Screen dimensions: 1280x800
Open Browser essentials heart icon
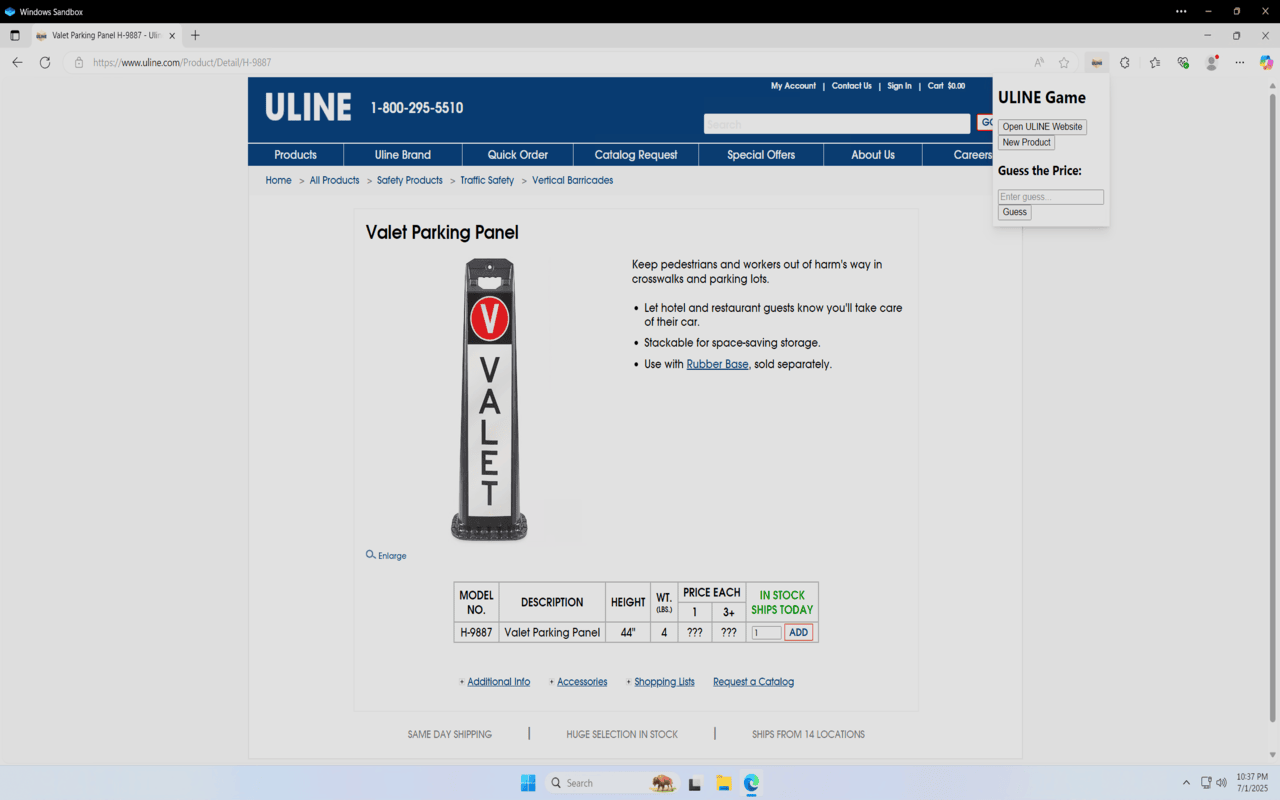click(1183, 62)
